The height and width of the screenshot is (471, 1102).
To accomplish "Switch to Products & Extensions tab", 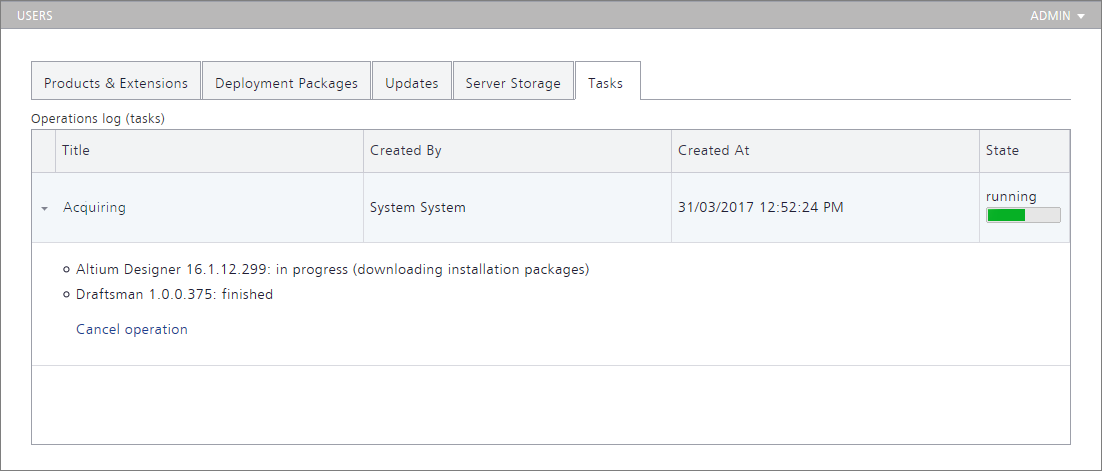I will [x=116, y=83].
